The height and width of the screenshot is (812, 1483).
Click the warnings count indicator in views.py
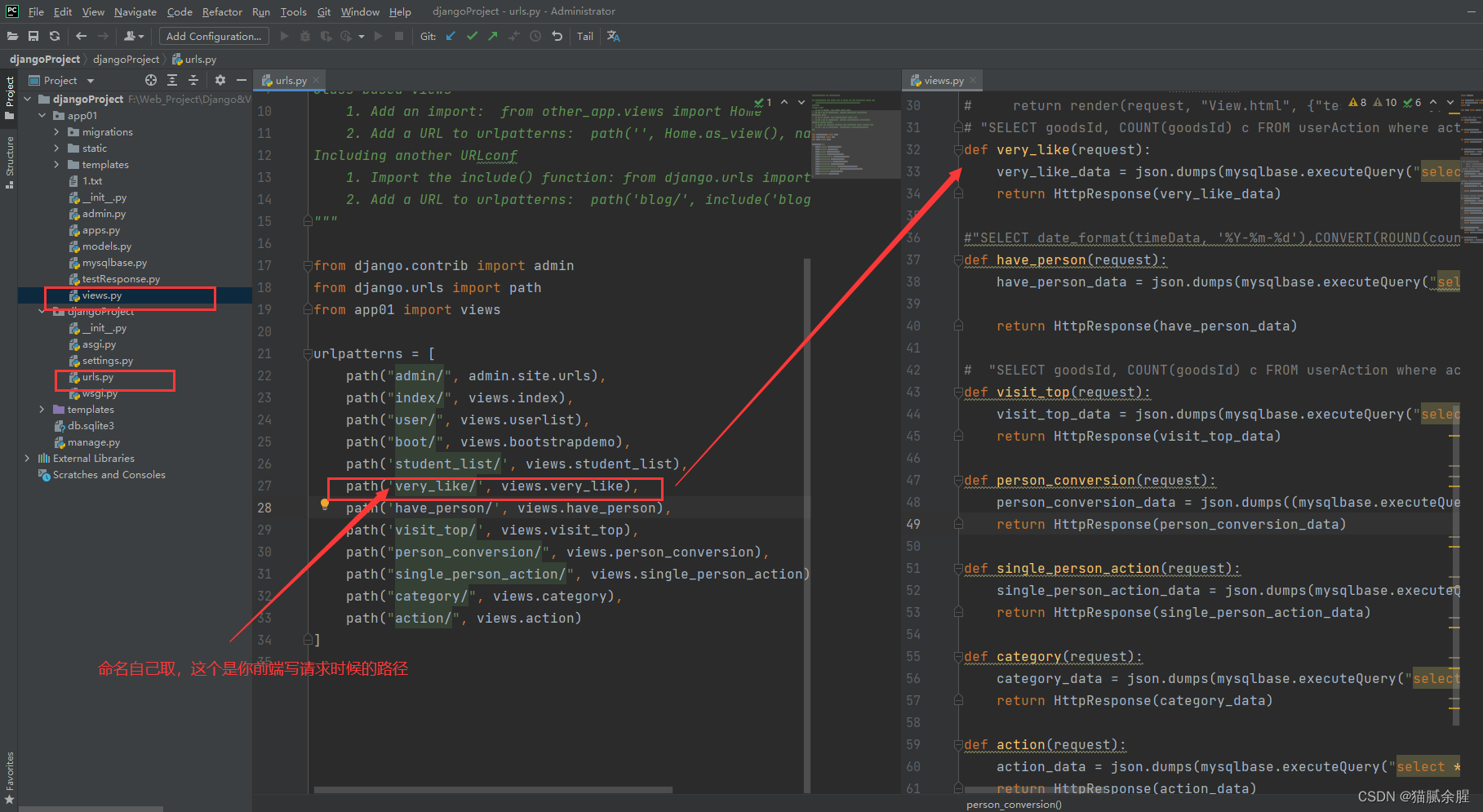point(1358,102)
